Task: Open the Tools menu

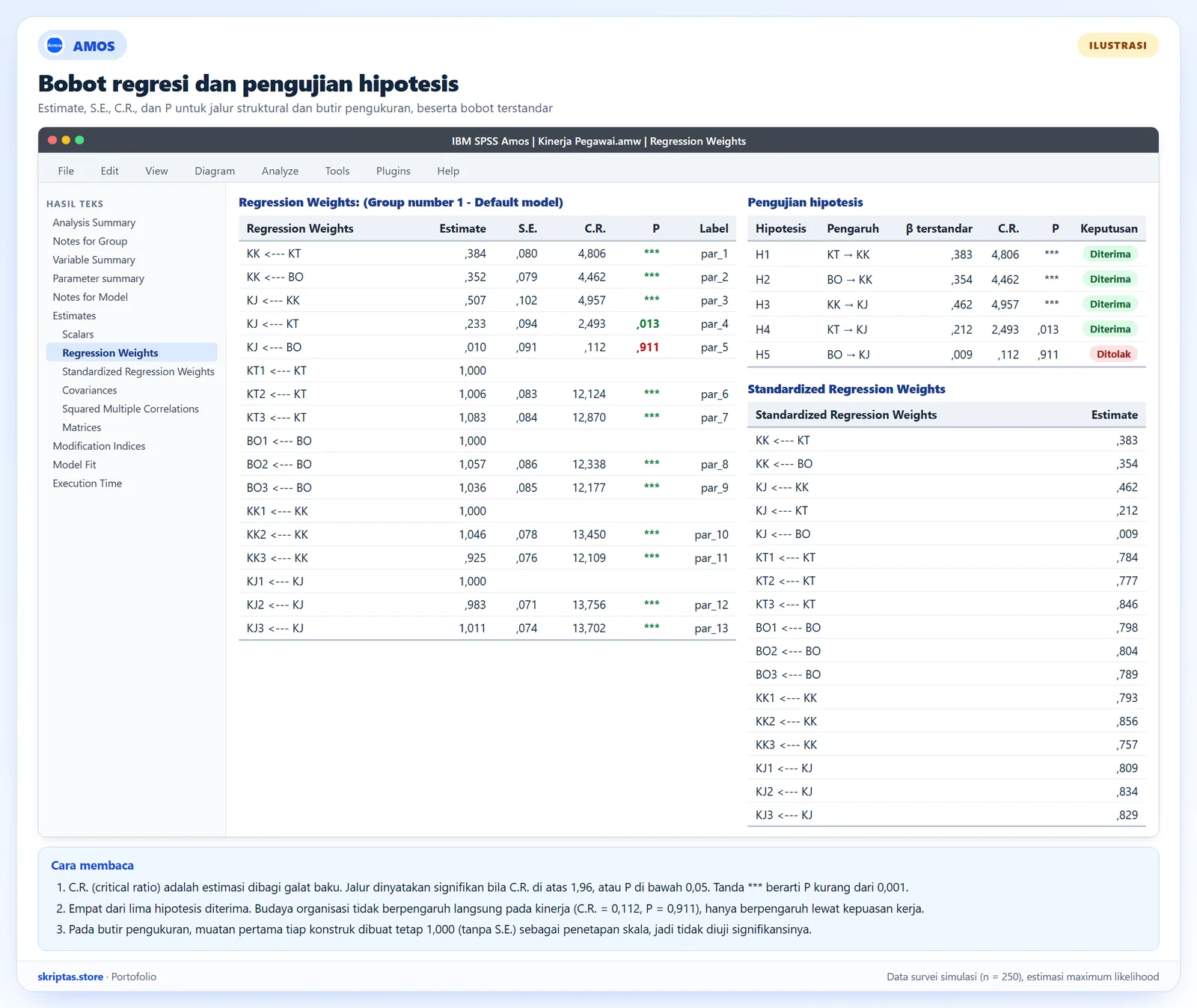Action: pos(337,171)
